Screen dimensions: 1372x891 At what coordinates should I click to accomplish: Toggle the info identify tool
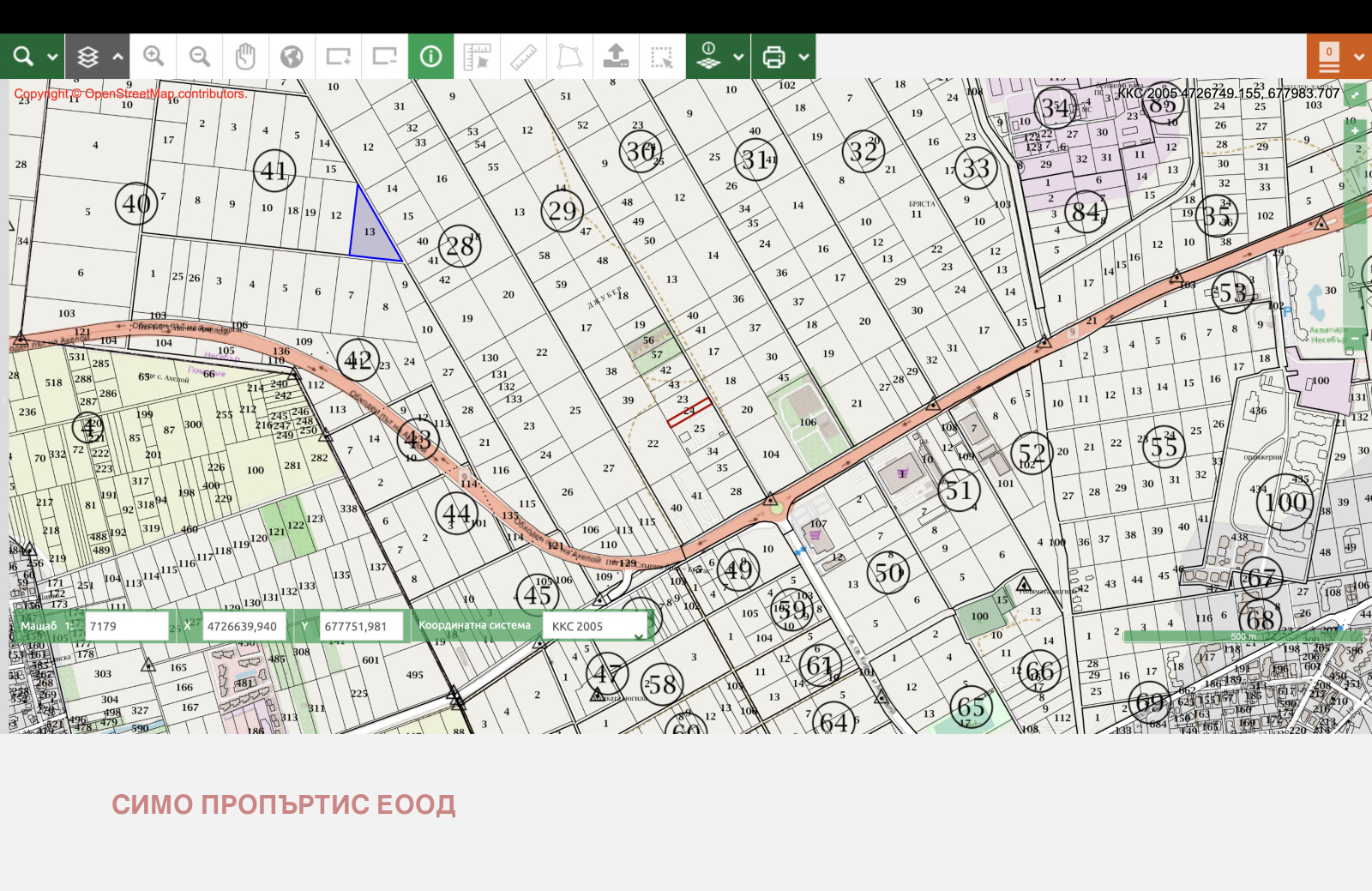click(x=430, y=57)
